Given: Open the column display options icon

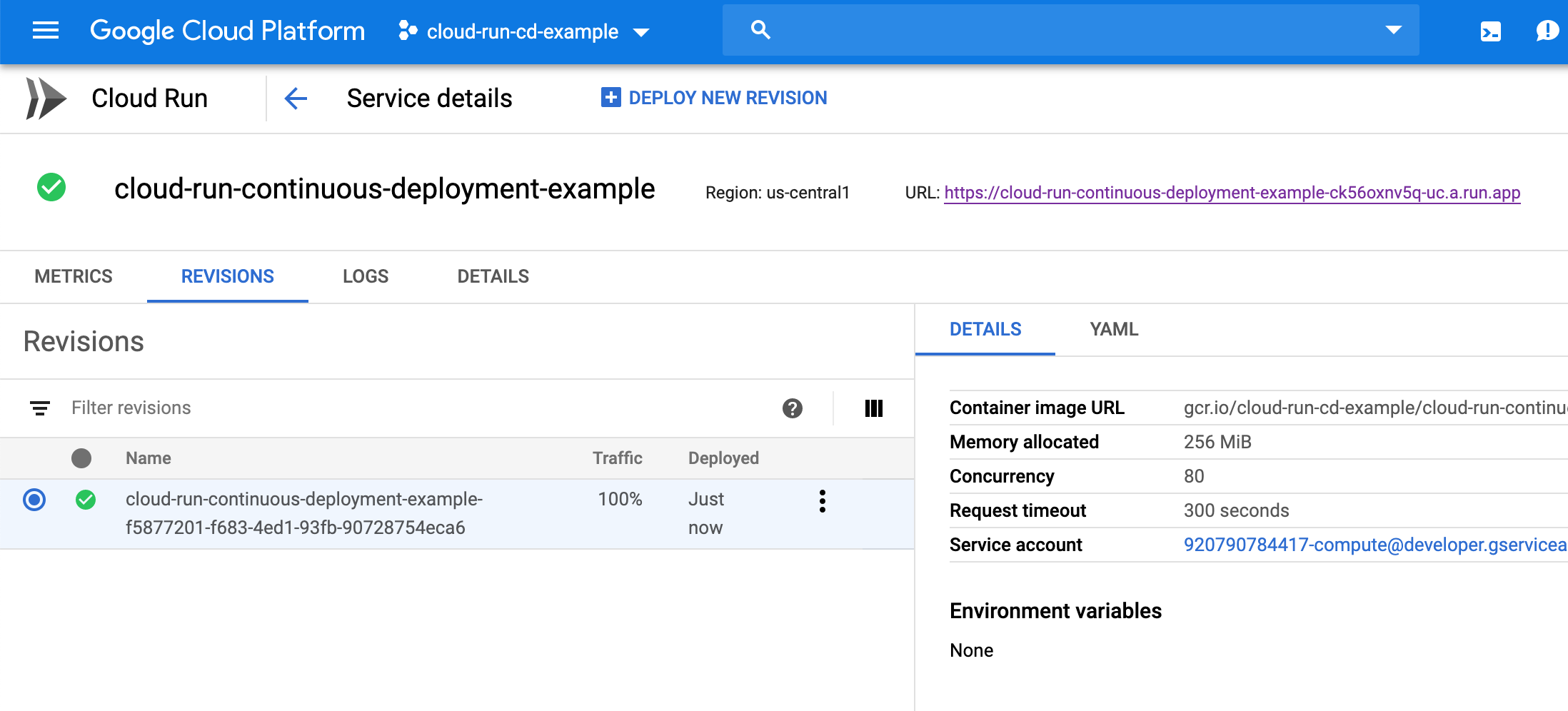Looking at the screenshot, I should tap(874, 408).
